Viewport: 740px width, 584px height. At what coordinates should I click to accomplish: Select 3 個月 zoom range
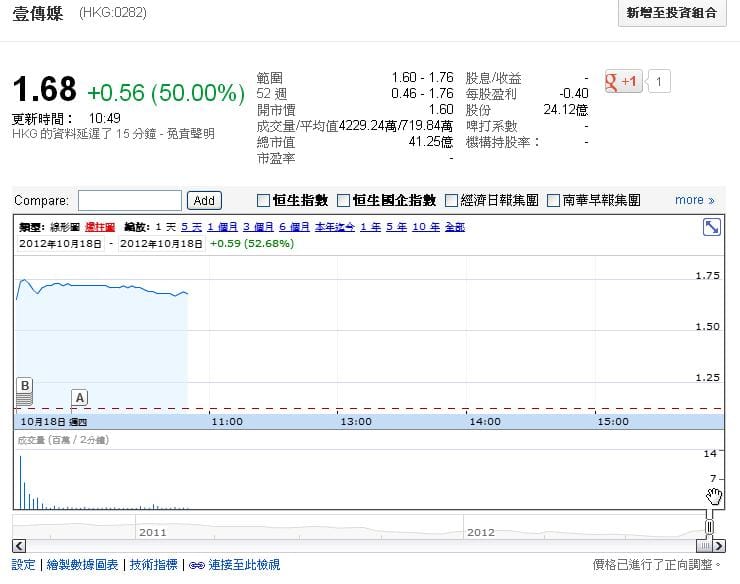coord(258,227)
